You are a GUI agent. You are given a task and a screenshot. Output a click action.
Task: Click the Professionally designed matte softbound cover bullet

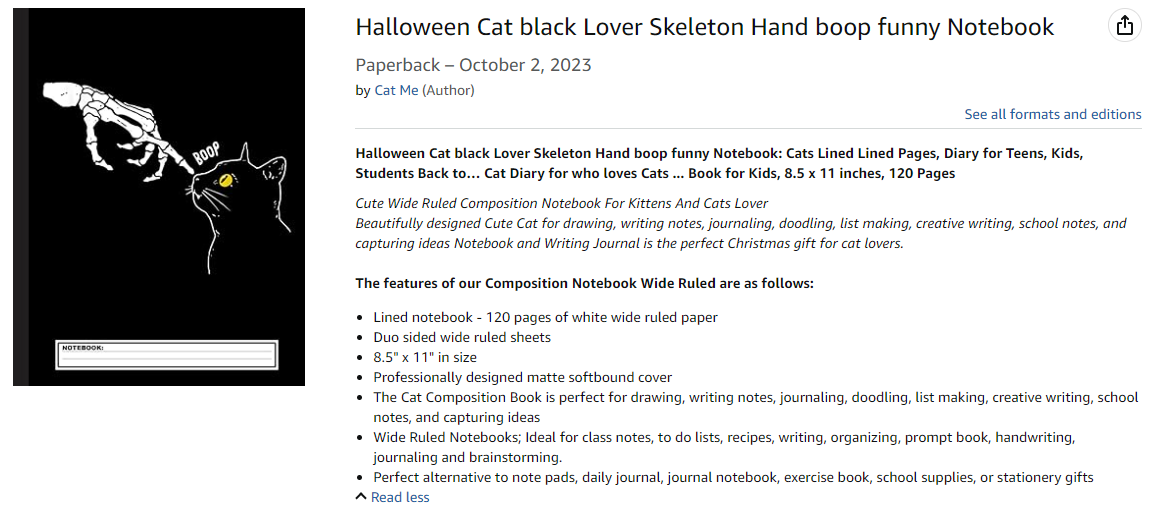pyautogui.click(x=523, y=377)
